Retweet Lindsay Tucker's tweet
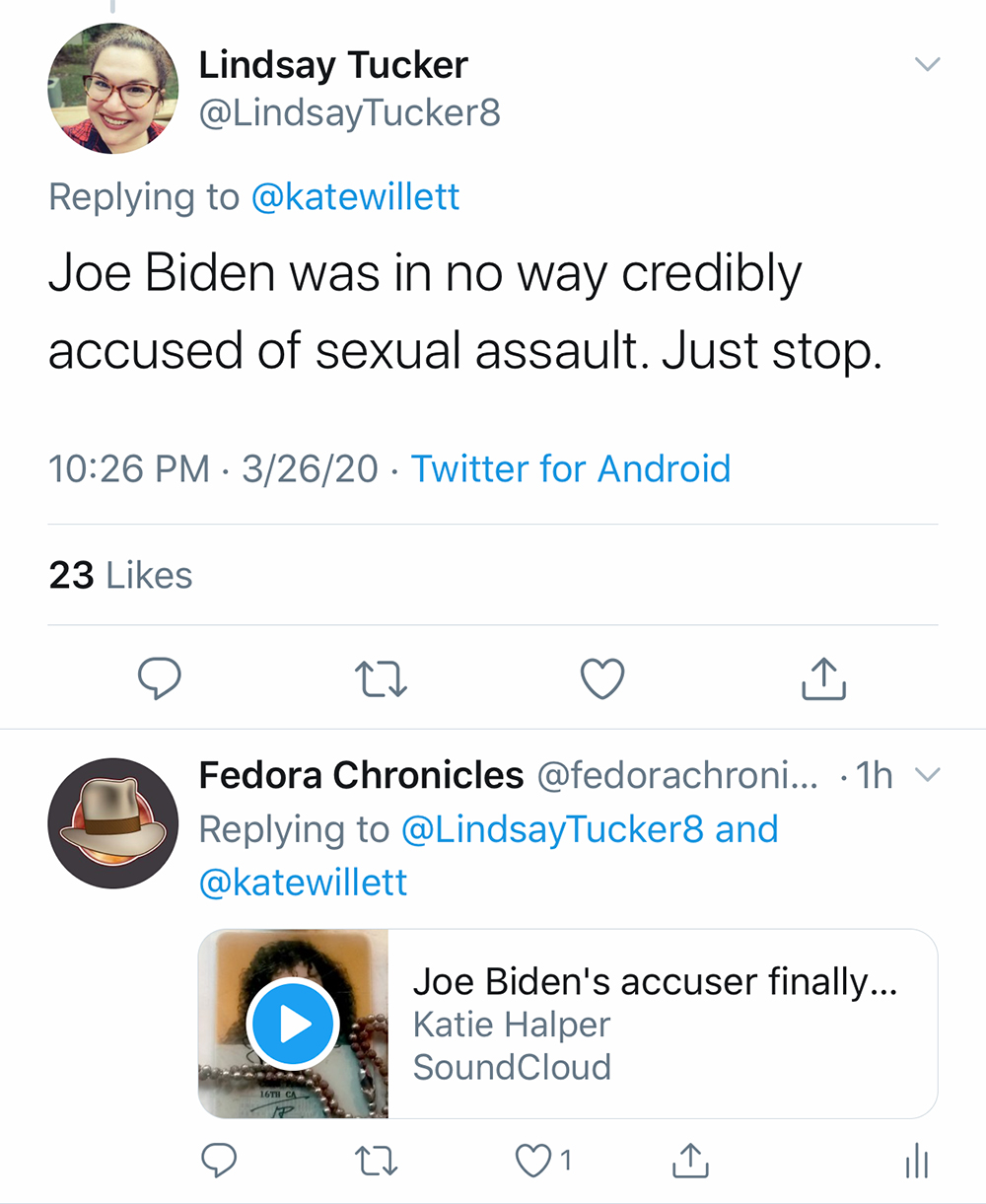This screenshot has width=986, height=1204. tap(381, 679)
